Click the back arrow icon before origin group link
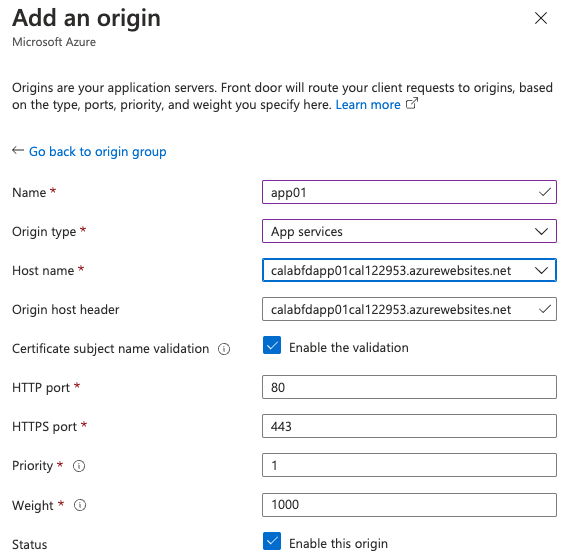This screenshot has height=560, width=568. click(18, 150)
